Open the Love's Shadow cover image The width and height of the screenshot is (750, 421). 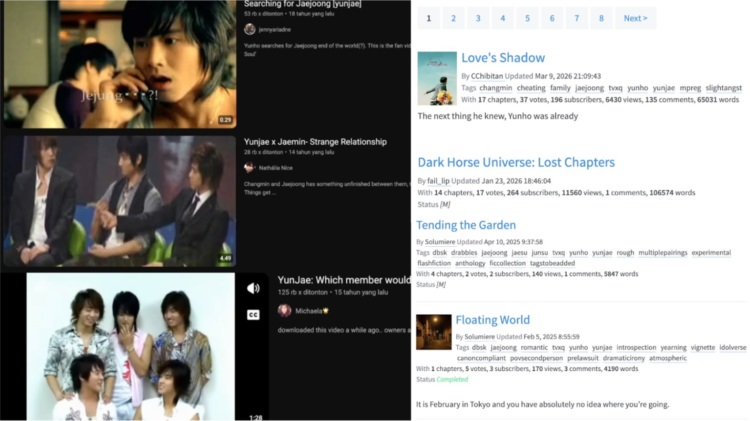437,78
